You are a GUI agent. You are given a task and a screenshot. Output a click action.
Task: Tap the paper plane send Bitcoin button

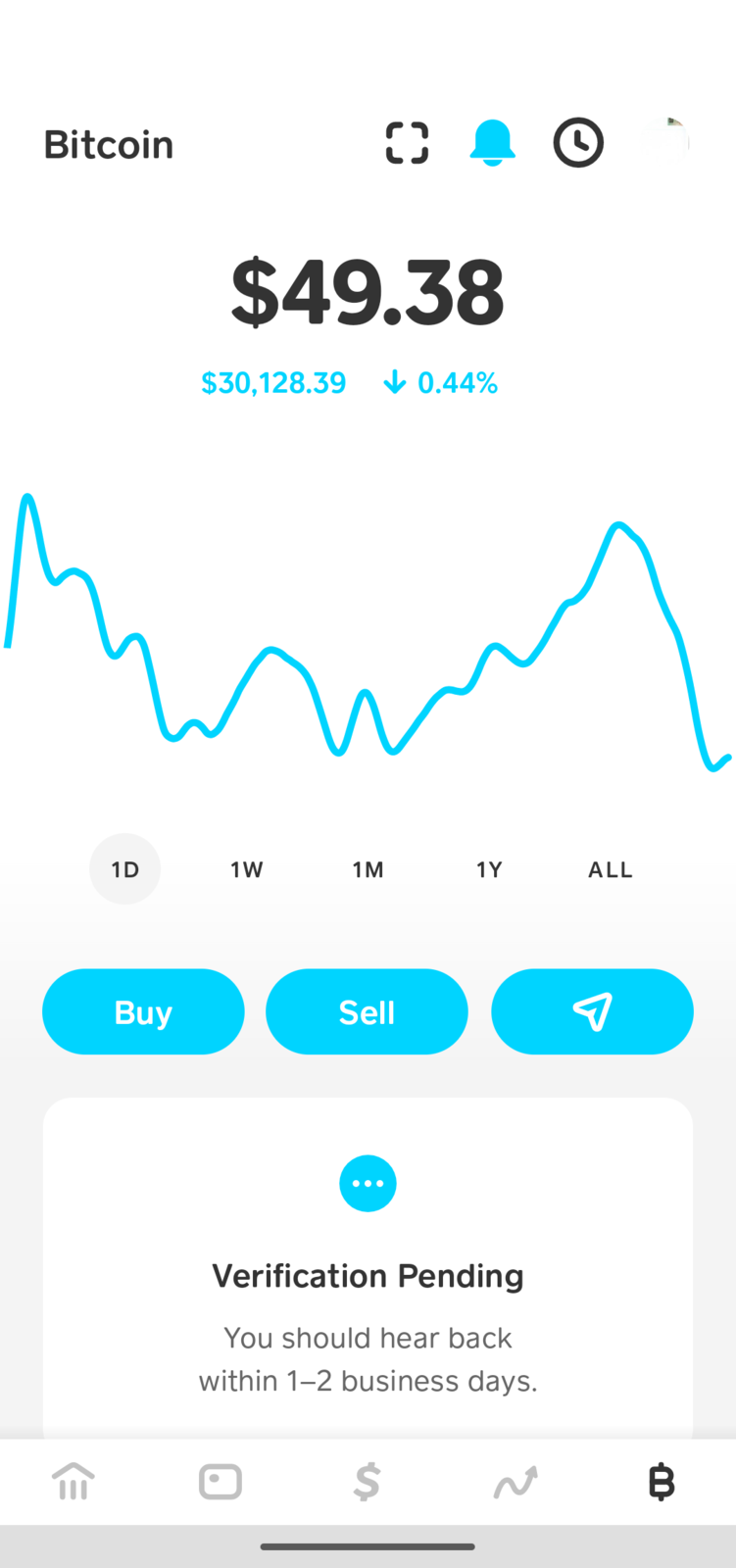coord(592,1011)
